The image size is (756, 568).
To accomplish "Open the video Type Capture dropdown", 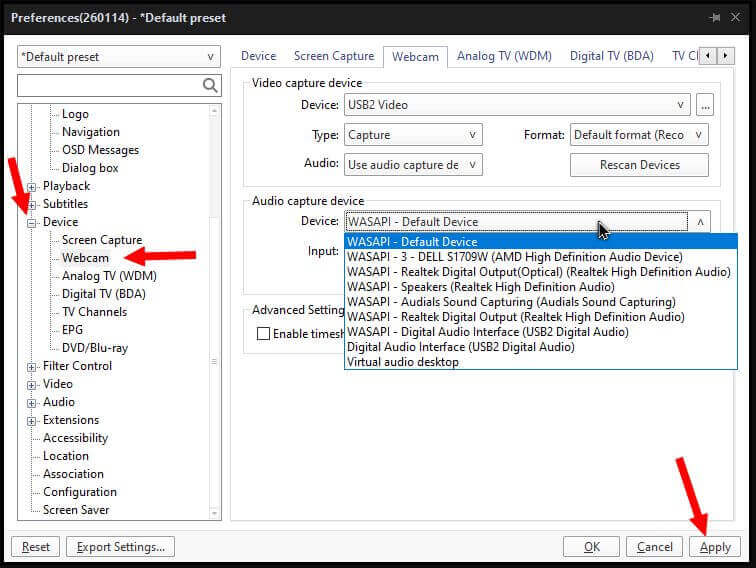I will click(413, 135).
